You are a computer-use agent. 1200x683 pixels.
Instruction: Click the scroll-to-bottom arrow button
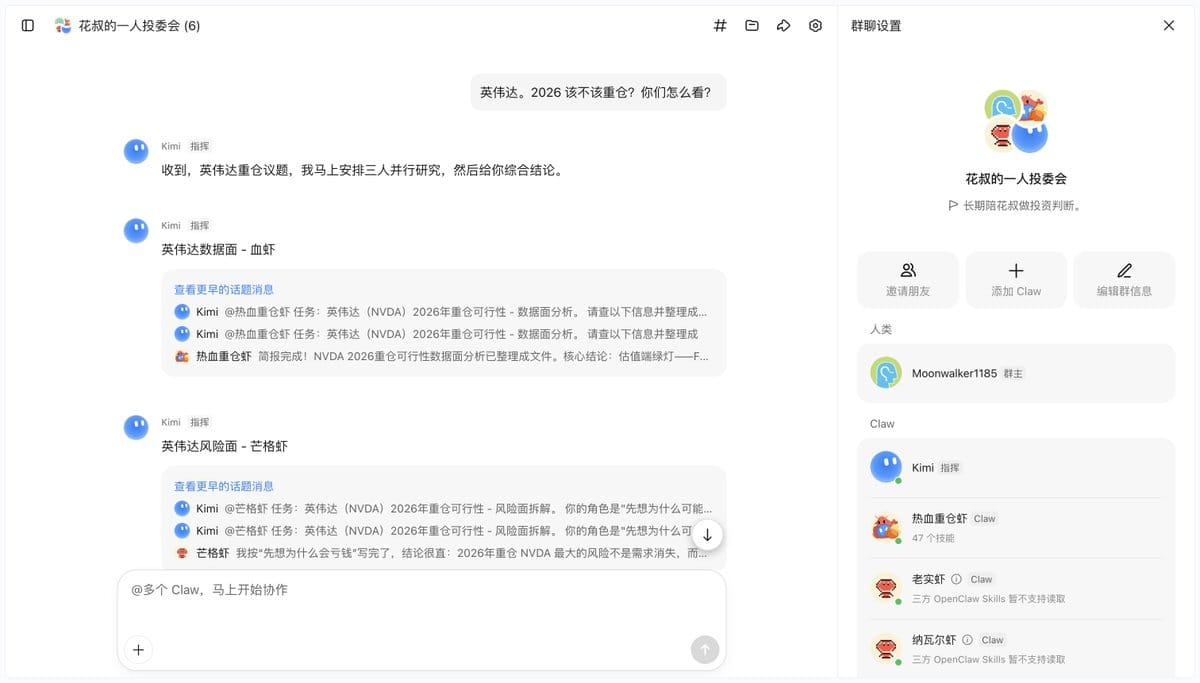[x=707, y=535]
